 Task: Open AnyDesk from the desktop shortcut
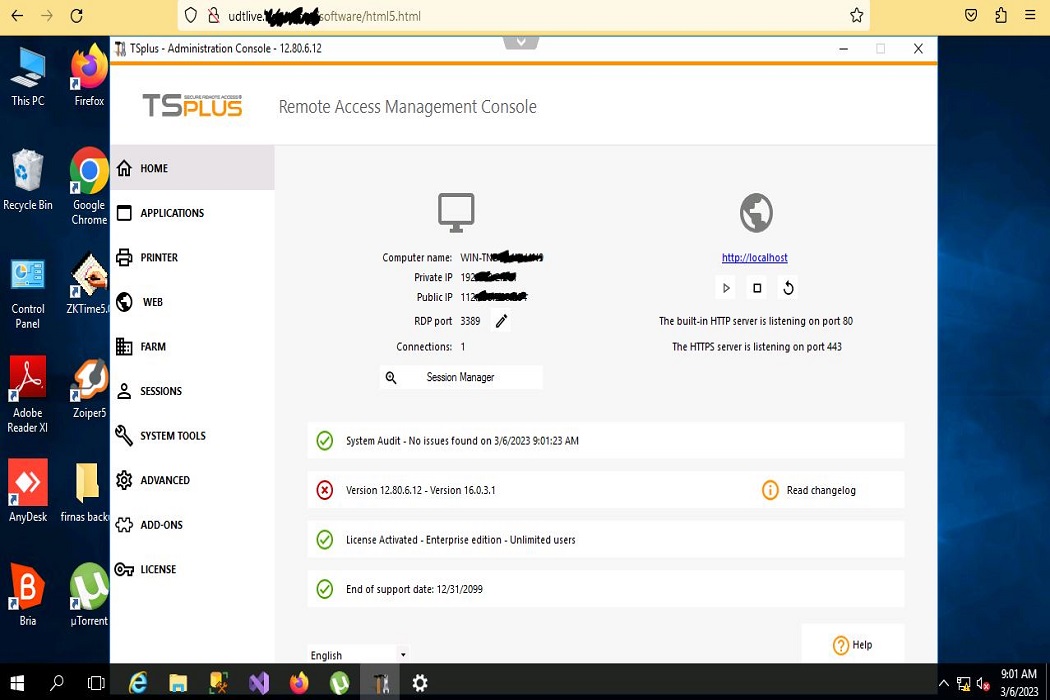(x=28, y=490)
